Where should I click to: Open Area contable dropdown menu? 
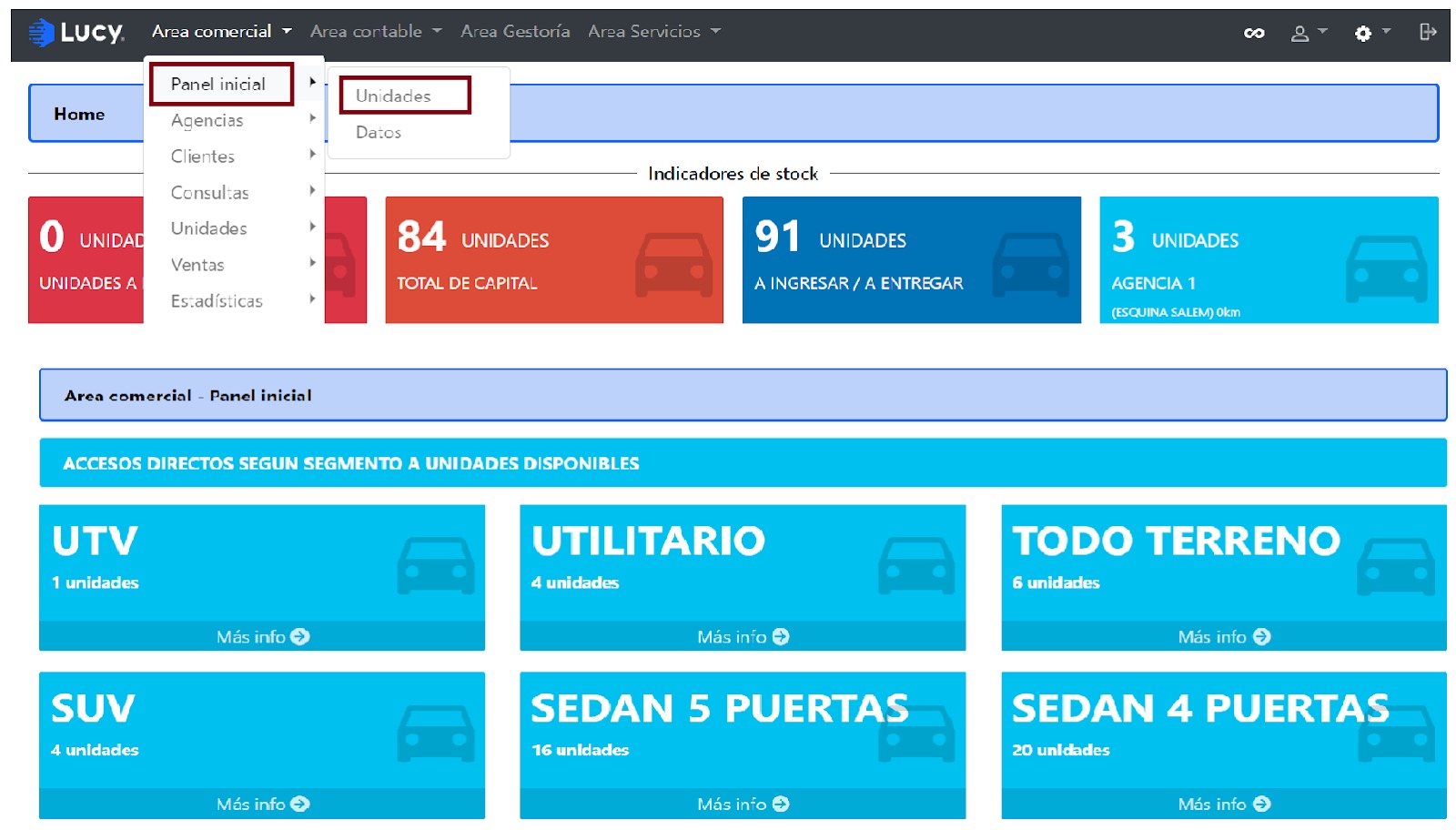click(376, 32)
